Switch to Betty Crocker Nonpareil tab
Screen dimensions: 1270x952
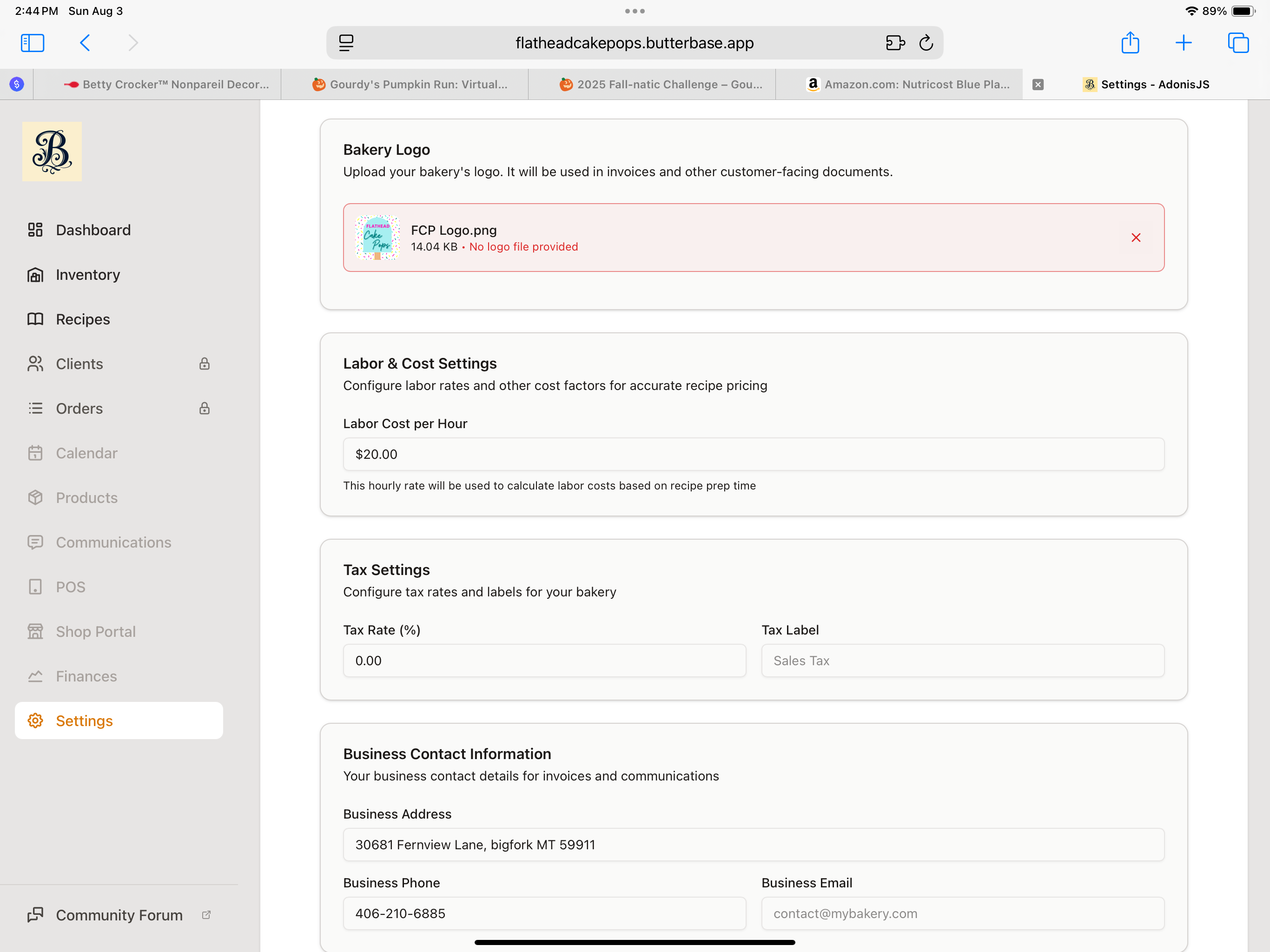click(x=166, y=85)
